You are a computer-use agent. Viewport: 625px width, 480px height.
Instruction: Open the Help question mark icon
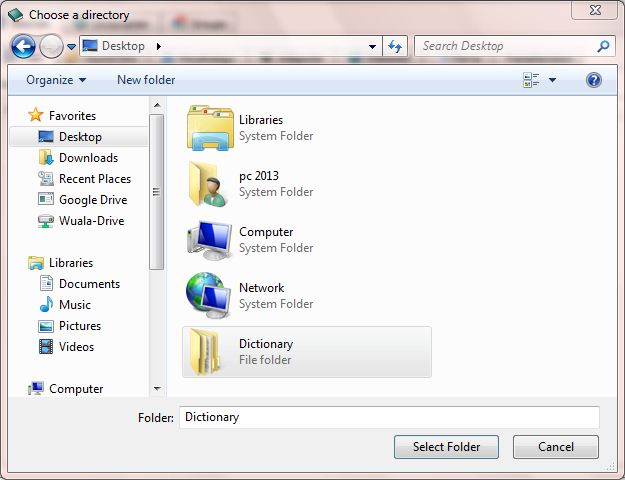(x=594, y=80)
